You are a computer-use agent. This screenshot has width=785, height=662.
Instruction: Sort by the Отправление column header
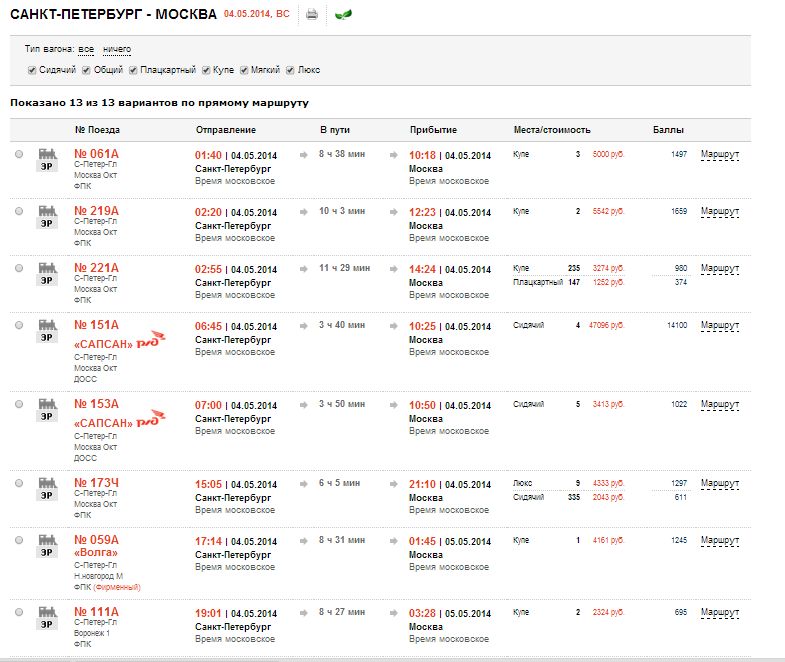(x=225, y=130)
